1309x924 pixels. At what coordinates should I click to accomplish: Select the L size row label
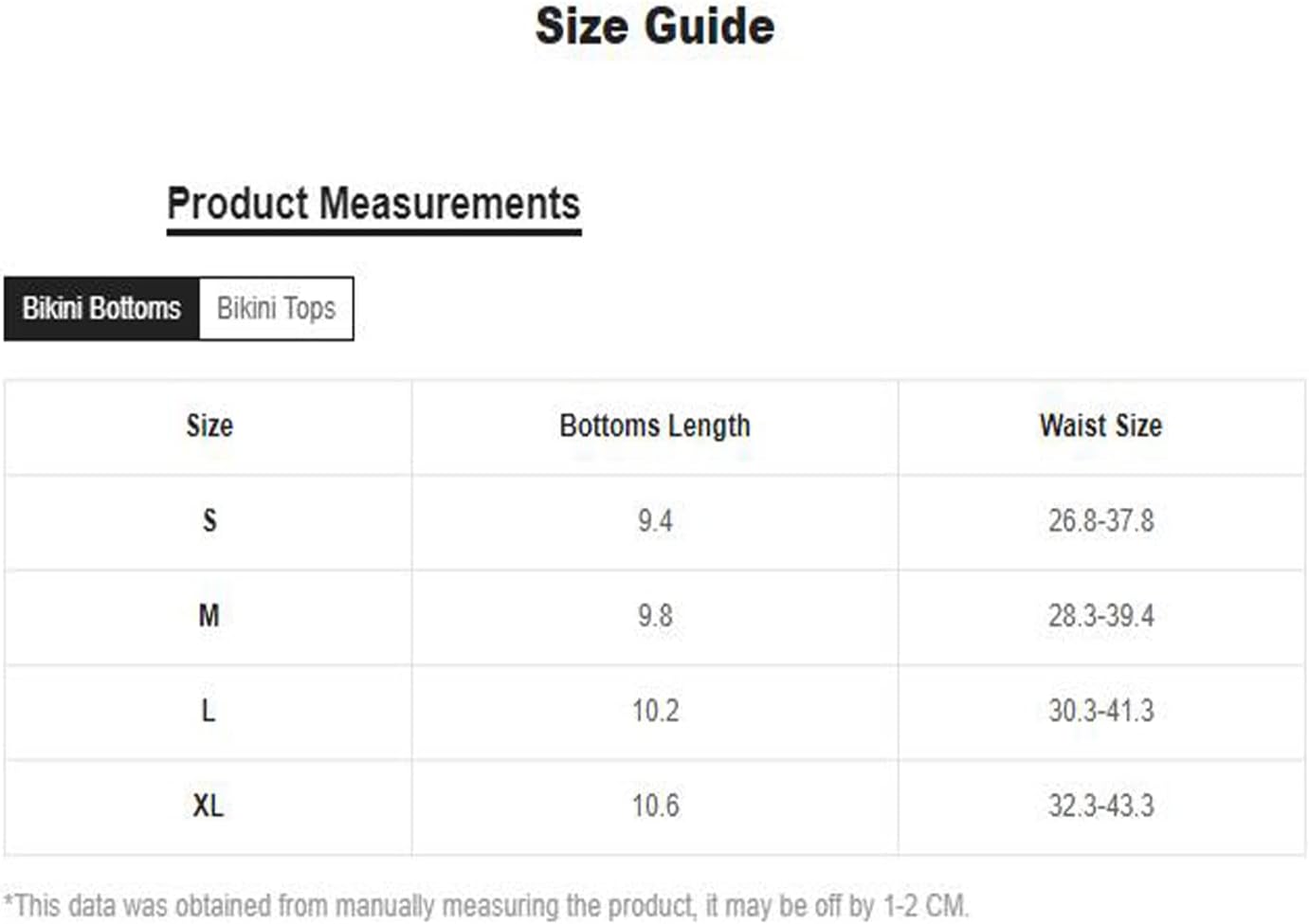point(209,711)
